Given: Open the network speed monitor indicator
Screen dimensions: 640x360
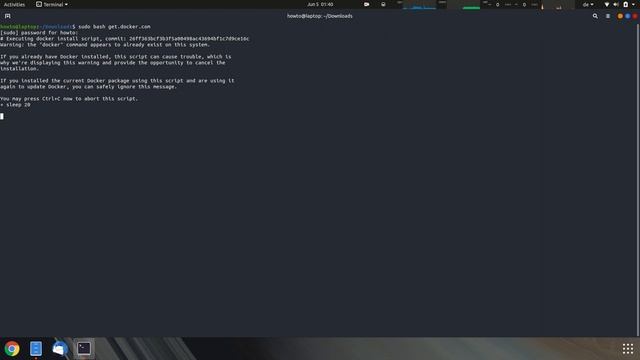Looking at the screenshot, I should coord(511,4).
